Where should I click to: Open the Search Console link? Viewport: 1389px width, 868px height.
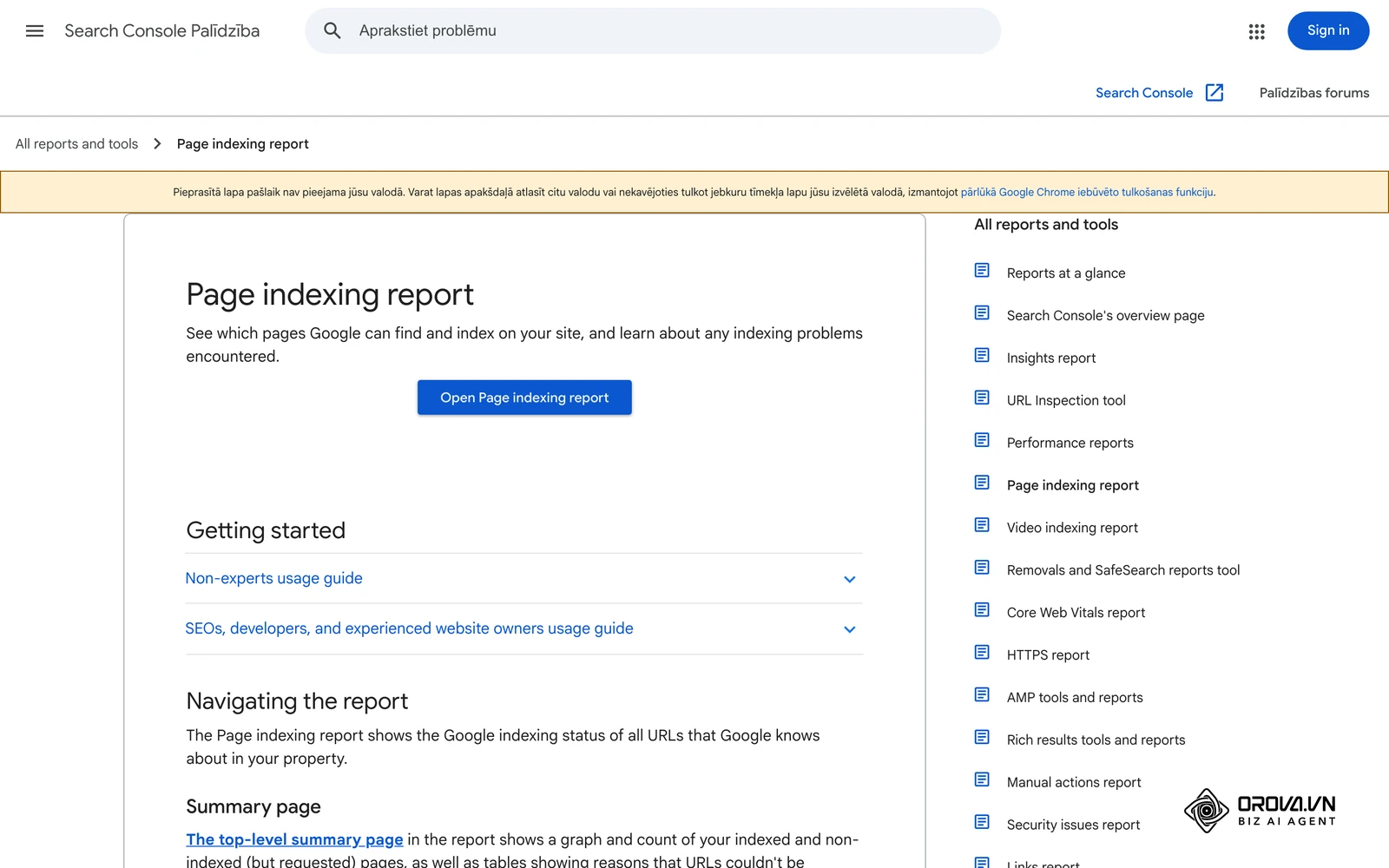coord(1143,93)
